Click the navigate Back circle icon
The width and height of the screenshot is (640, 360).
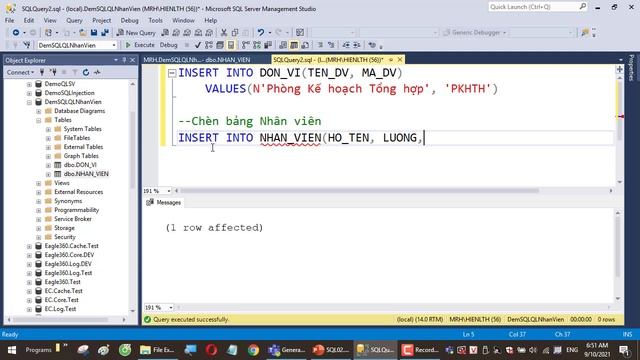tap(16, 33)
